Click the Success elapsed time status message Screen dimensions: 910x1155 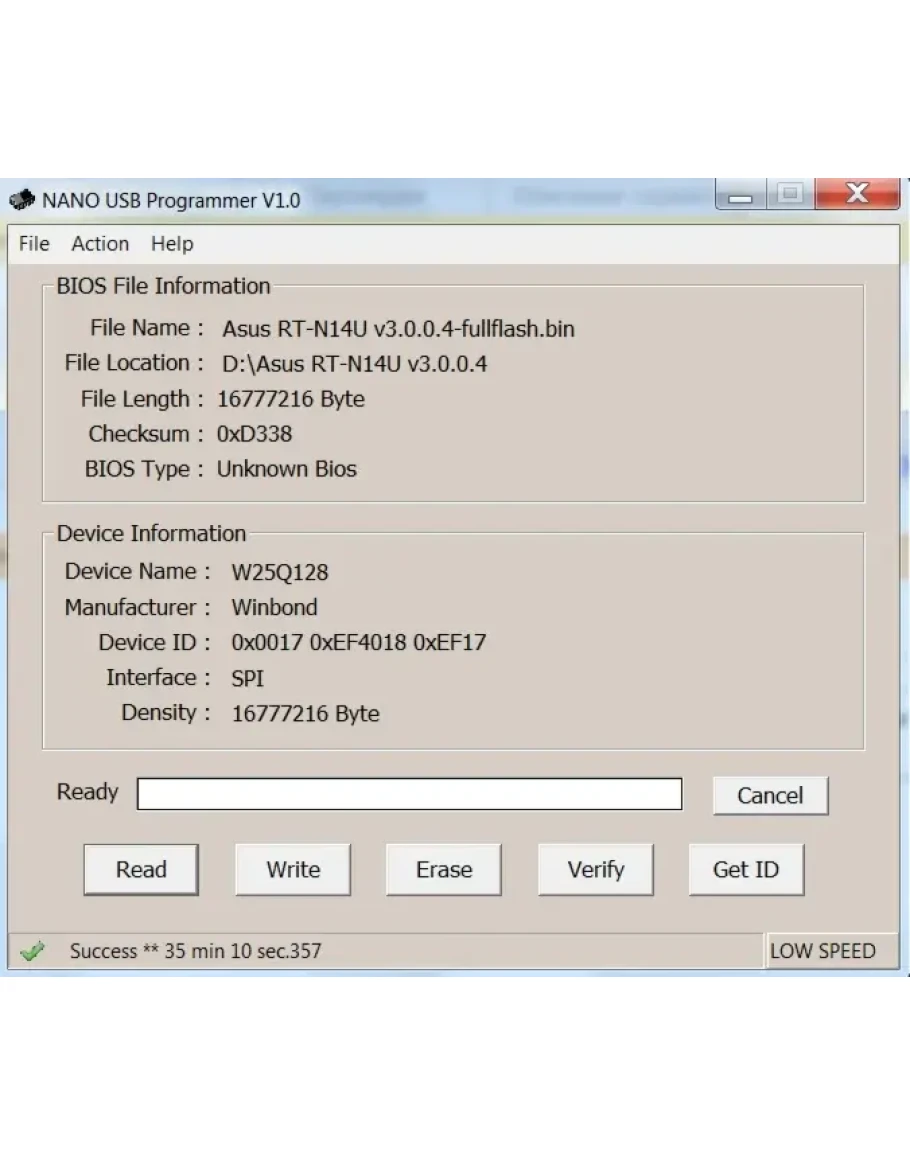point(195,951)
